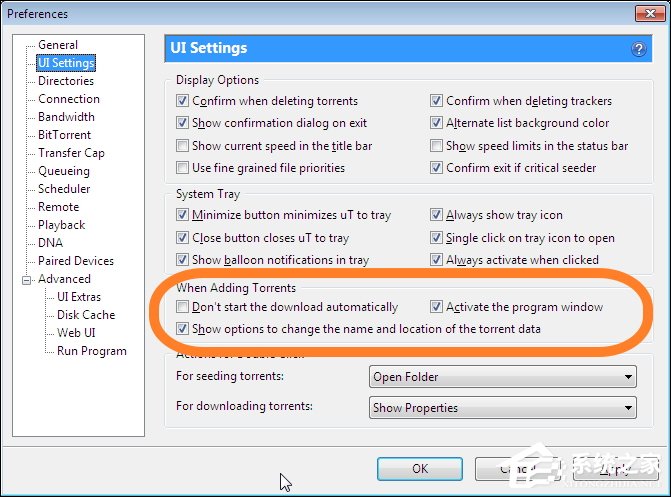The width and height of the screenshot is (671, 497).
Task: Toggle Show options to change name and location
Action: tap(182, 329)
